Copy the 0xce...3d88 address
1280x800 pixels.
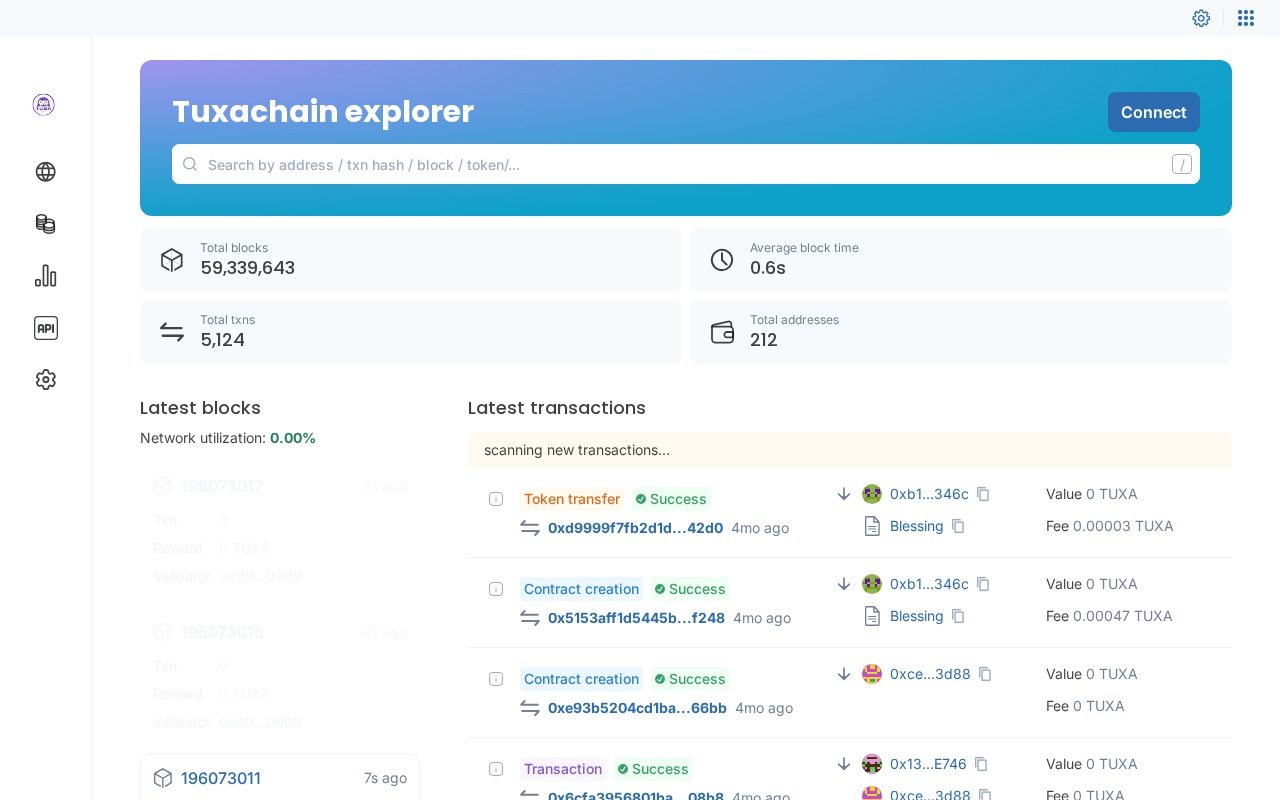985,674
